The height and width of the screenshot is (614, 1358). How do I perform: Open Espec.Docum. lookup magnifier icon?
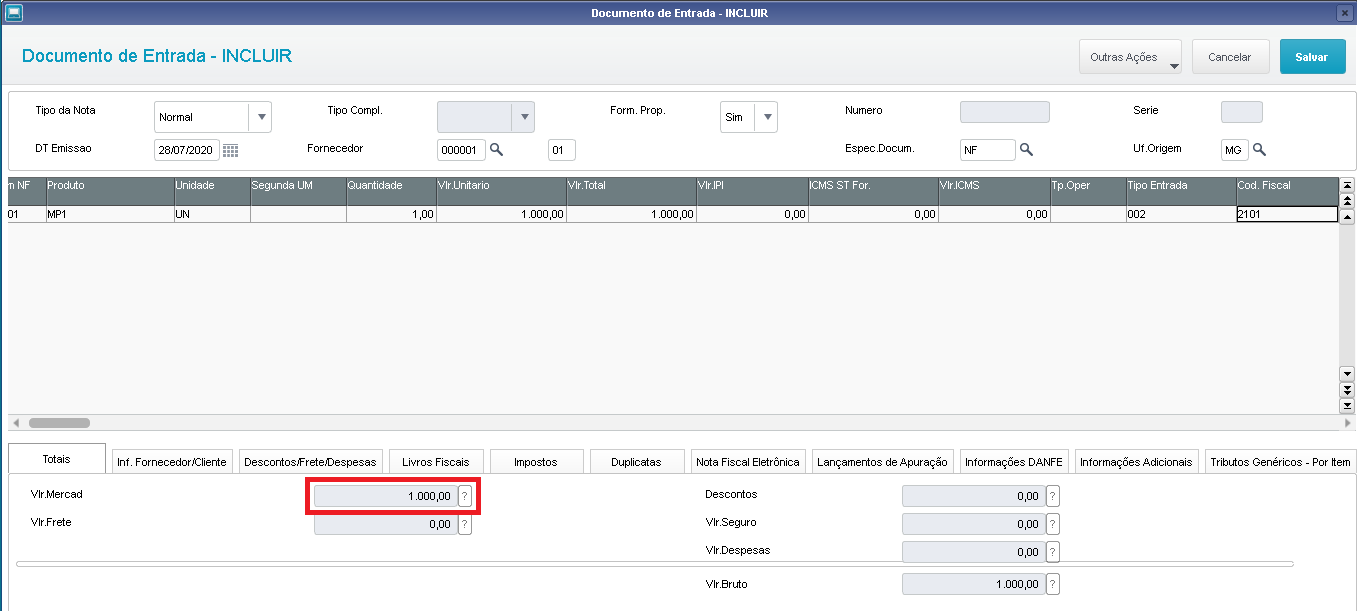(x=1025, y=150)
